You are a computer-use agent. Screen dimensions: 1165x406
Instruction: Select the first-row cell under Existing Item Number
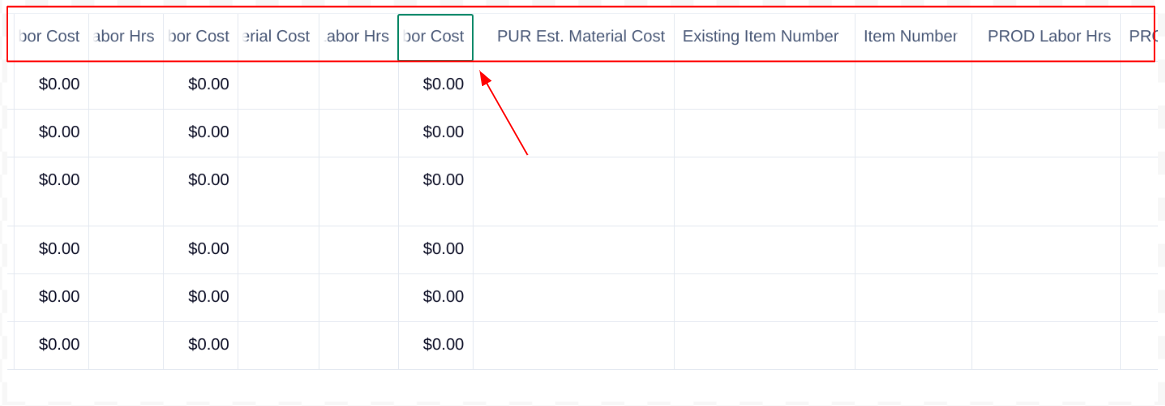765,85
